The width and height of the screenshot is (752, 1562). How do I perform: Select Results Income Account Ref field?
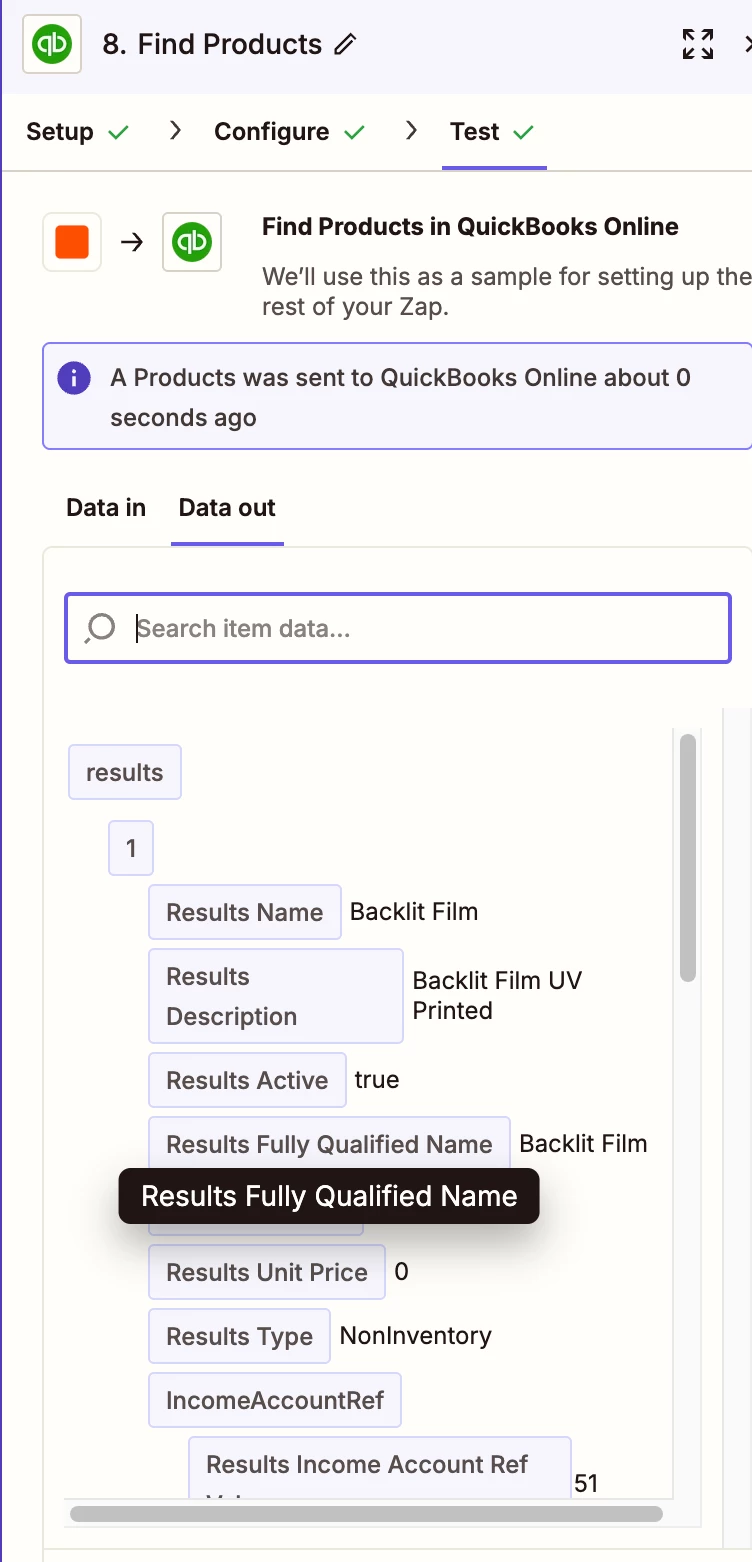(x=380, y=1467)
